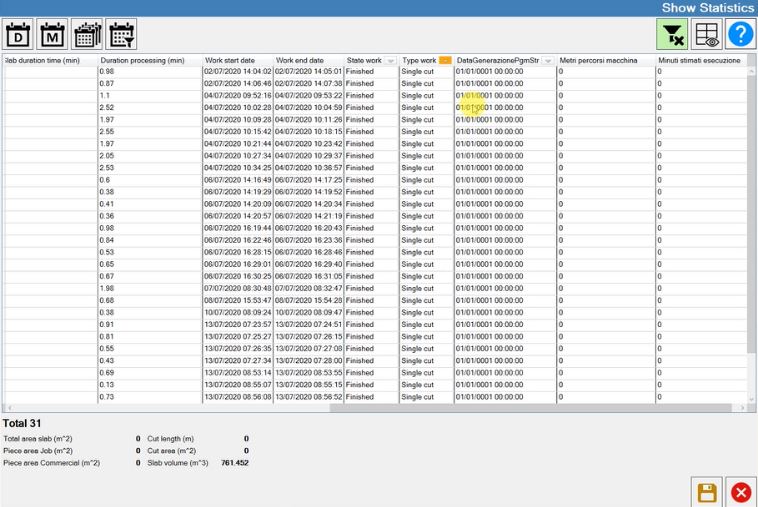Select duration cell 2.52

150,107
